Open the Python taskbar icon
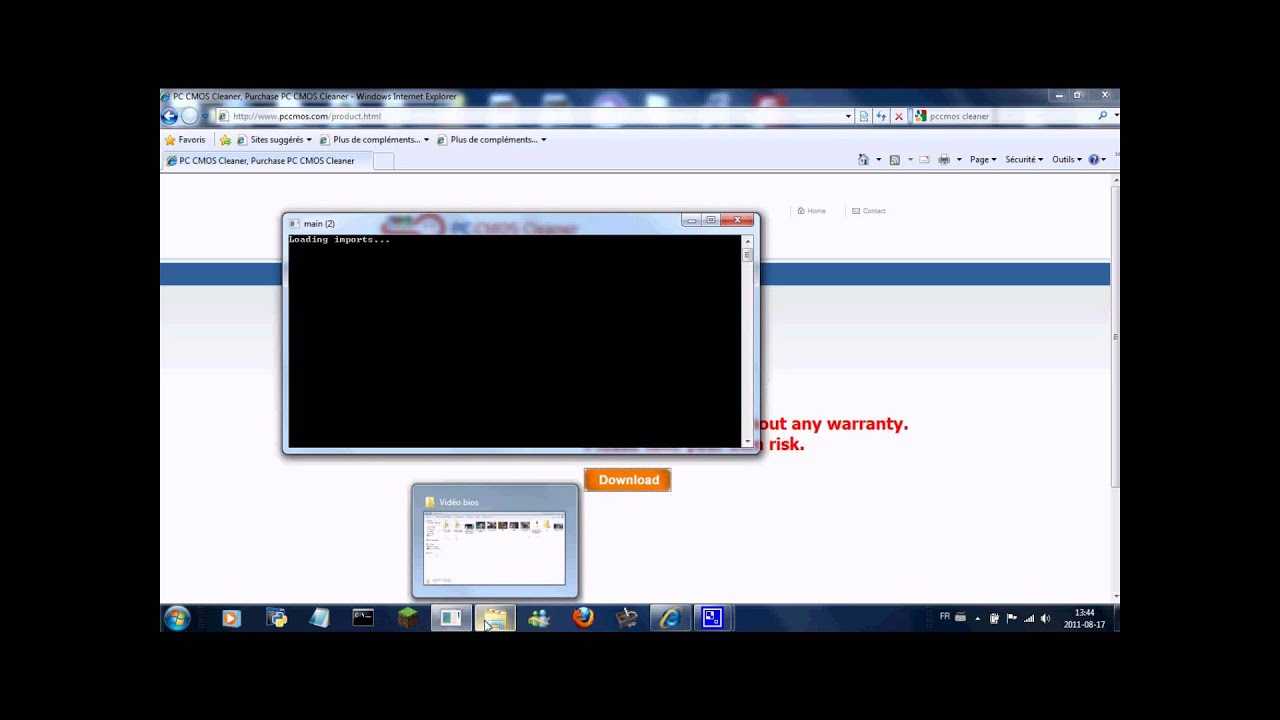Screen dimensions: 1280x720 click(x=277, y=619)
